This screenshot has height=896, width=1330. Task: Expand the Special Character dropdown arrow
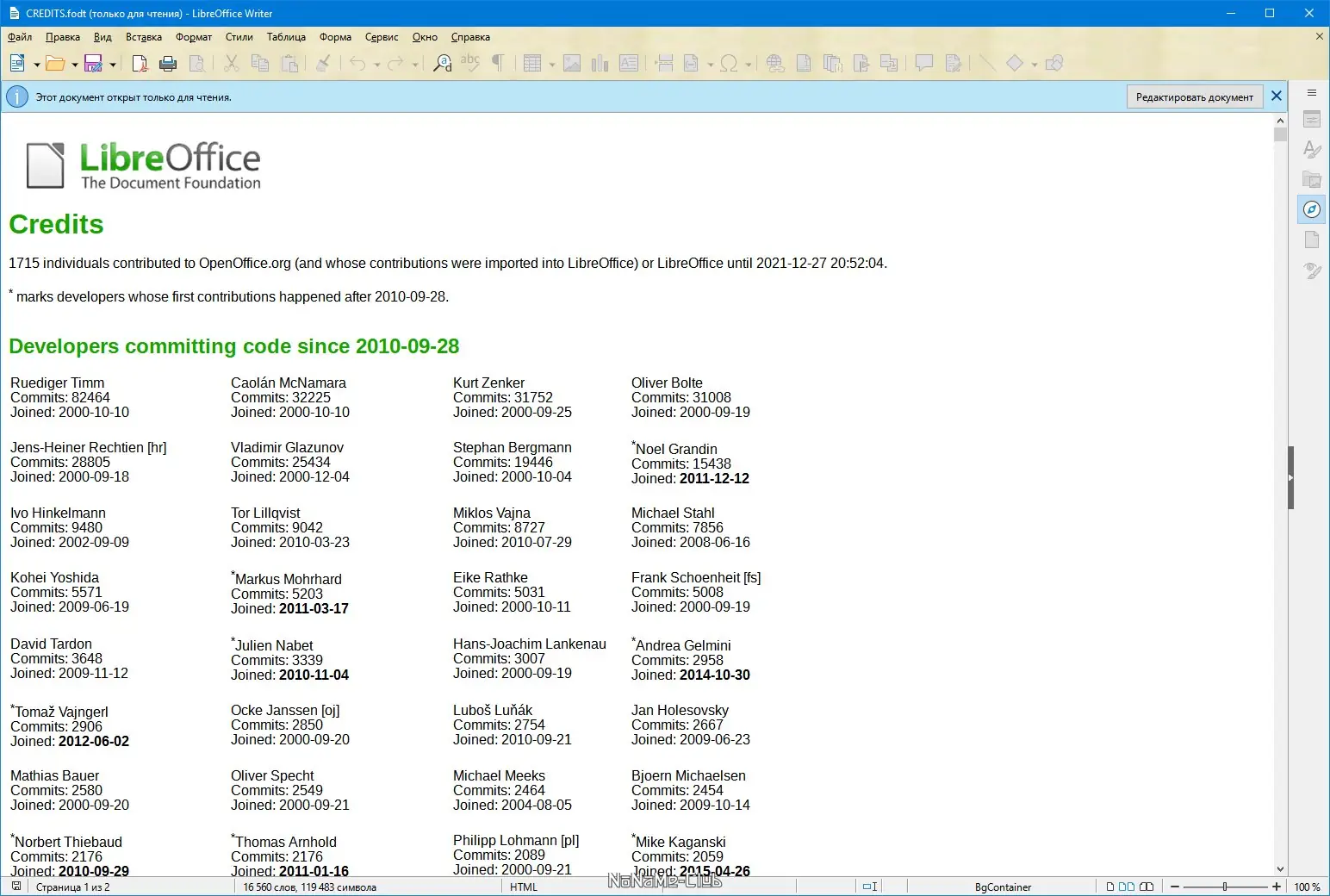pyautogui.click(x=748, y=65)
